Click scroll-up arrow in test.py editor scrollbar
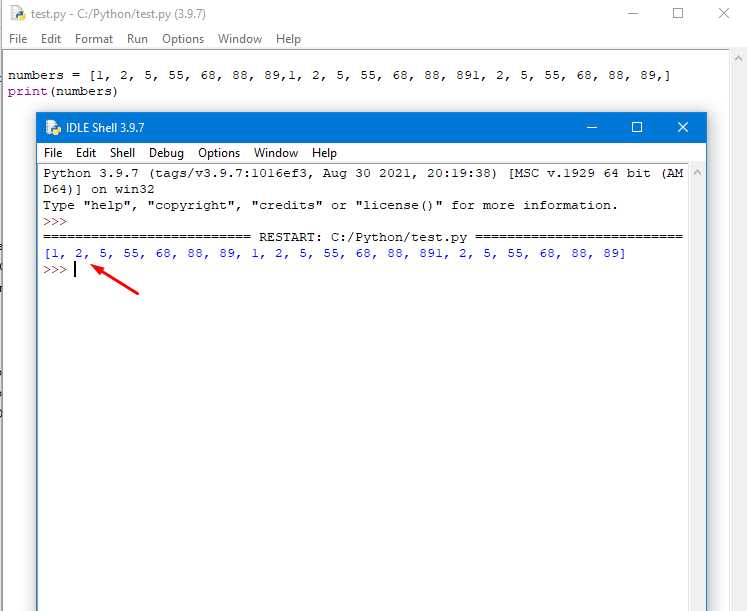This screenshot has height=611, width=747. point(738,59)
